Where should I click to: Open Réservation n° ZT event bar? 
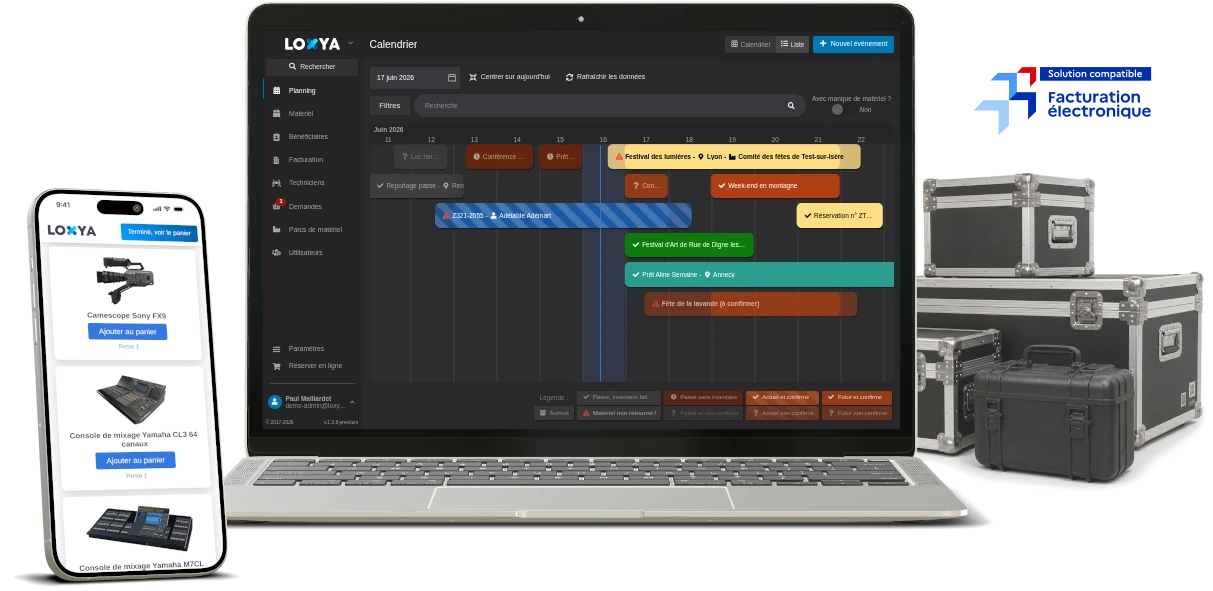(x=839, y=215)
